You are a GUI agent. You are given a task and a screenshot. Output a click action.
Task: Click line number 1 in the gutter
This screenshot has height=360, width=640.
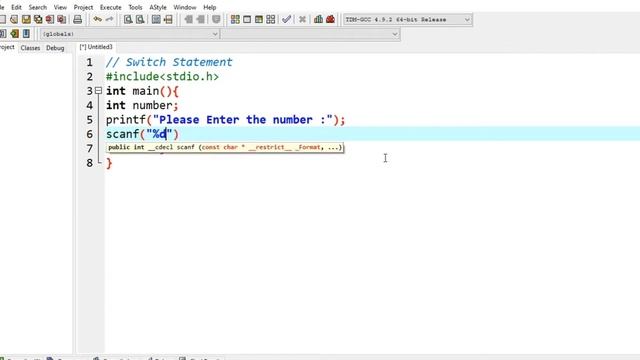tap(89, 62)
